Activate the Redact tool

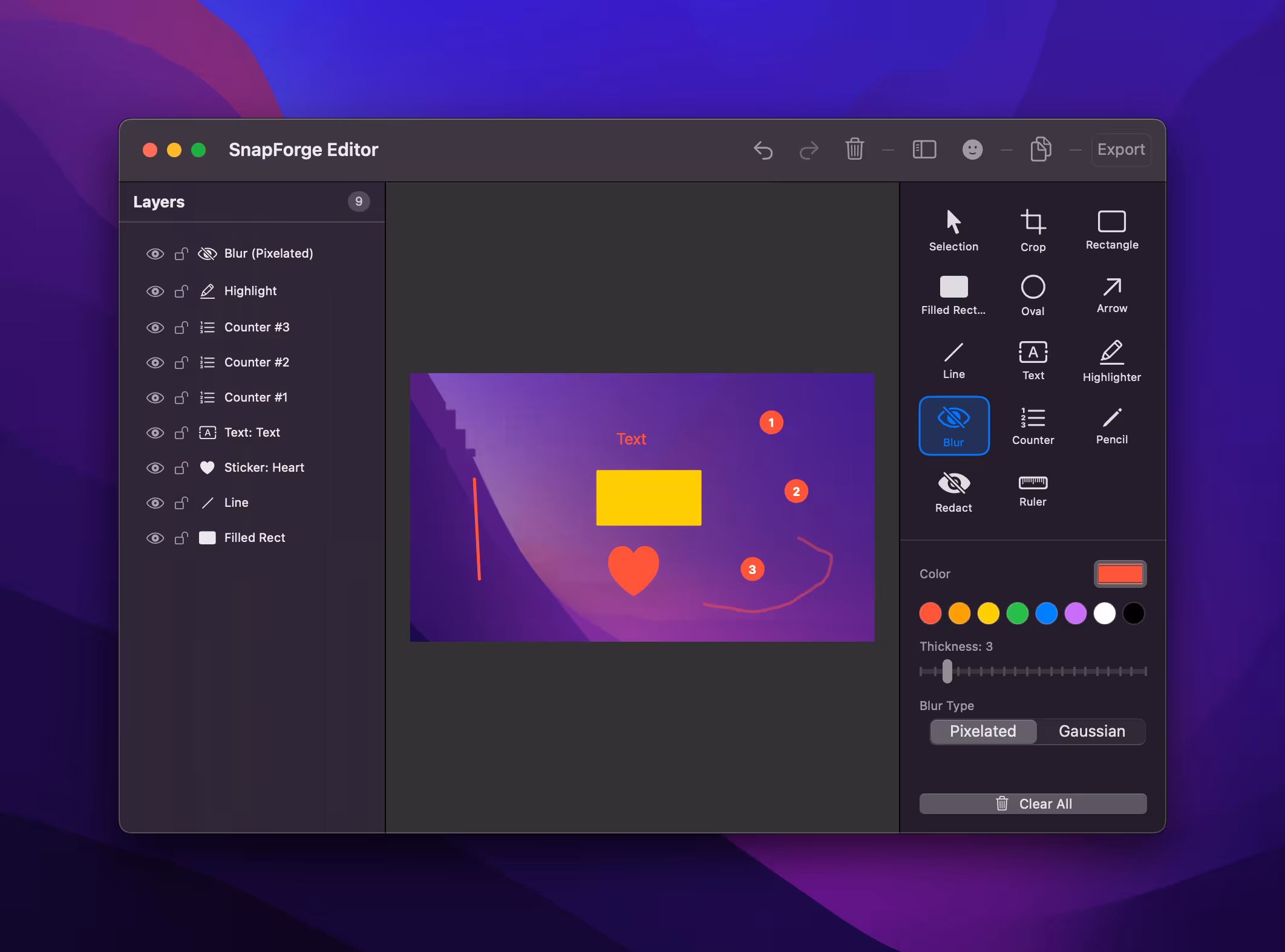click(x=953, y=492)
